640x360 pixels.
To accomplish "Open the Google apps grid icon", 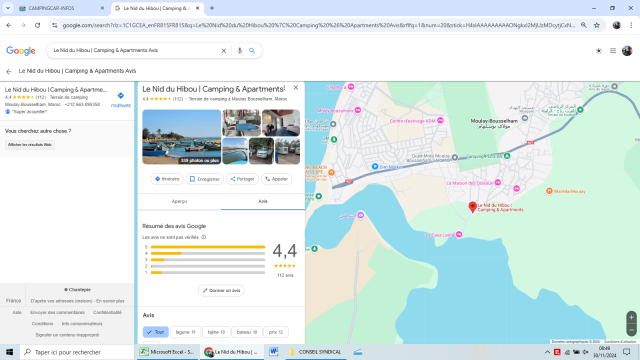I will tap(613, 51).
